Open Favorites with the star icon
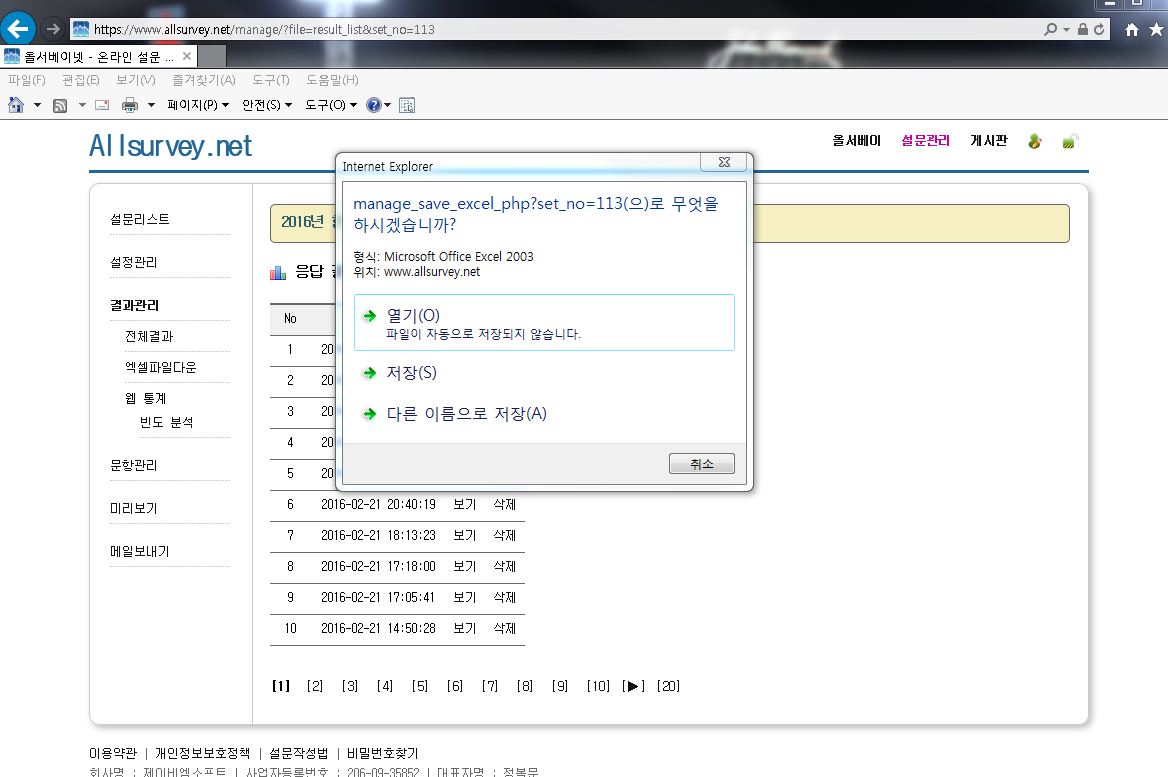The width and height of the screenshot is (1168, 777). [1155, 30]
